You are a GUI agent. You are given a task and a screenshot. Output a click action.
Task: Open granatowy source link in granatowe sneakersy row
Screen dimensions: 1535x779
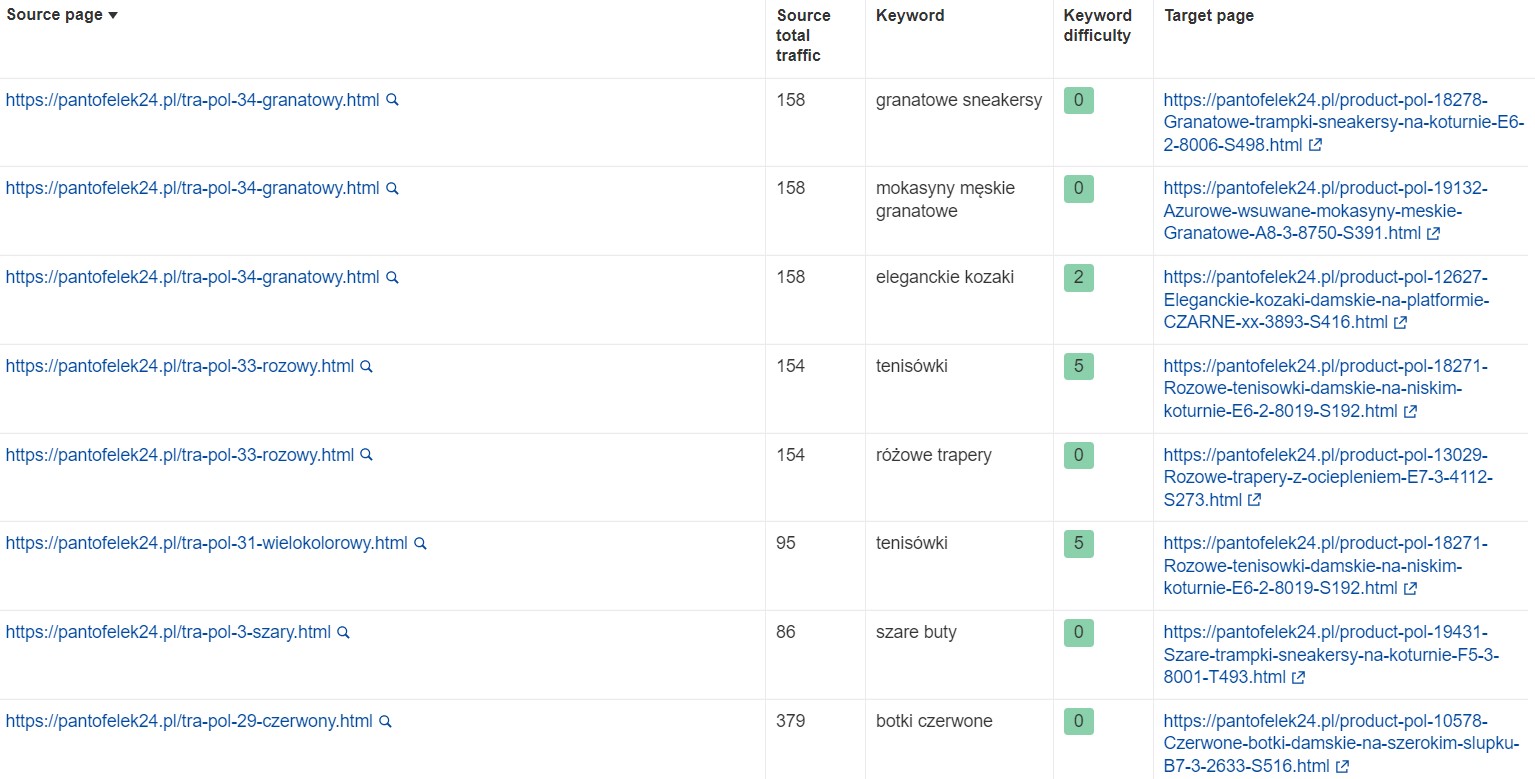point(193,100)
